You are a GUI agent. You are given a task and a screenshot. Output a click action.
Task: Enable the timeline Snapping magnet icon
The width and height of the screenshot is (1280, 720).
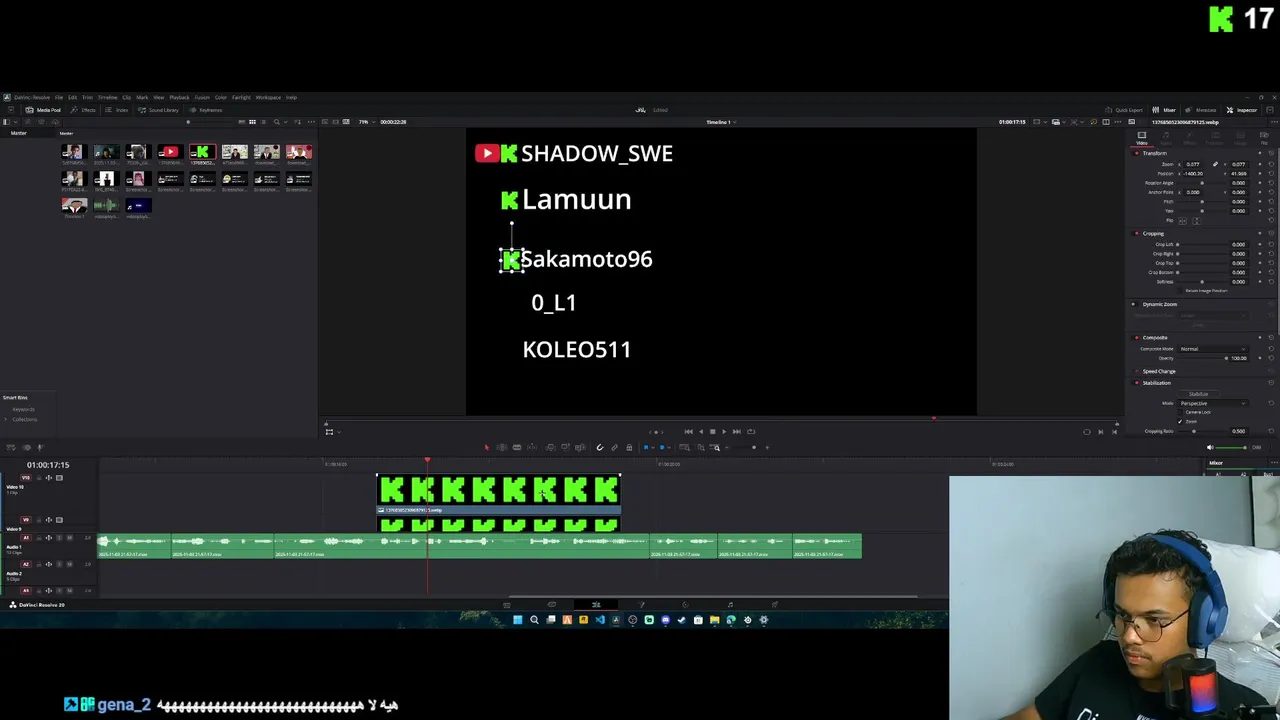click(600, 447)
